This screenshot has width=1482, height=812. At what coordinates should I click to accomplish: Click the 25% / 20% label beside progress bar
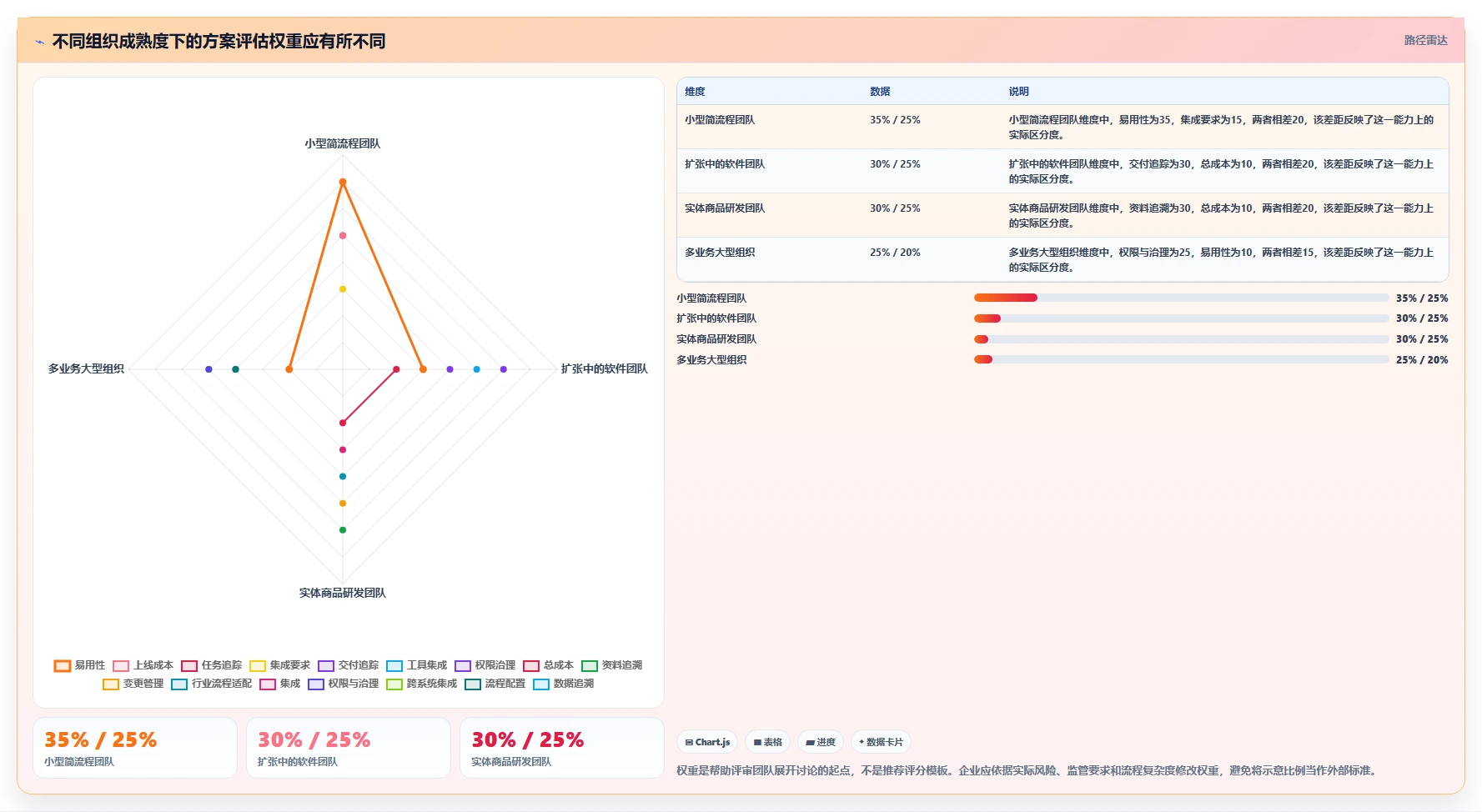point(1422,360)
